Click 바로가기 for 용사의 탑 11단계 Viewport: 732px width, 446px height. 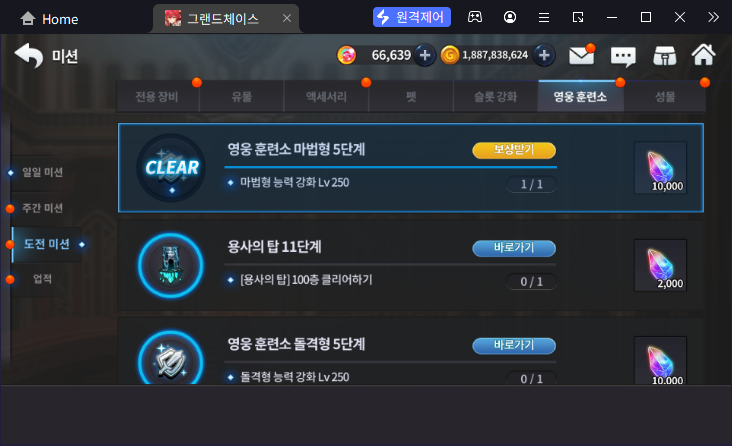(x=514, y=248)
